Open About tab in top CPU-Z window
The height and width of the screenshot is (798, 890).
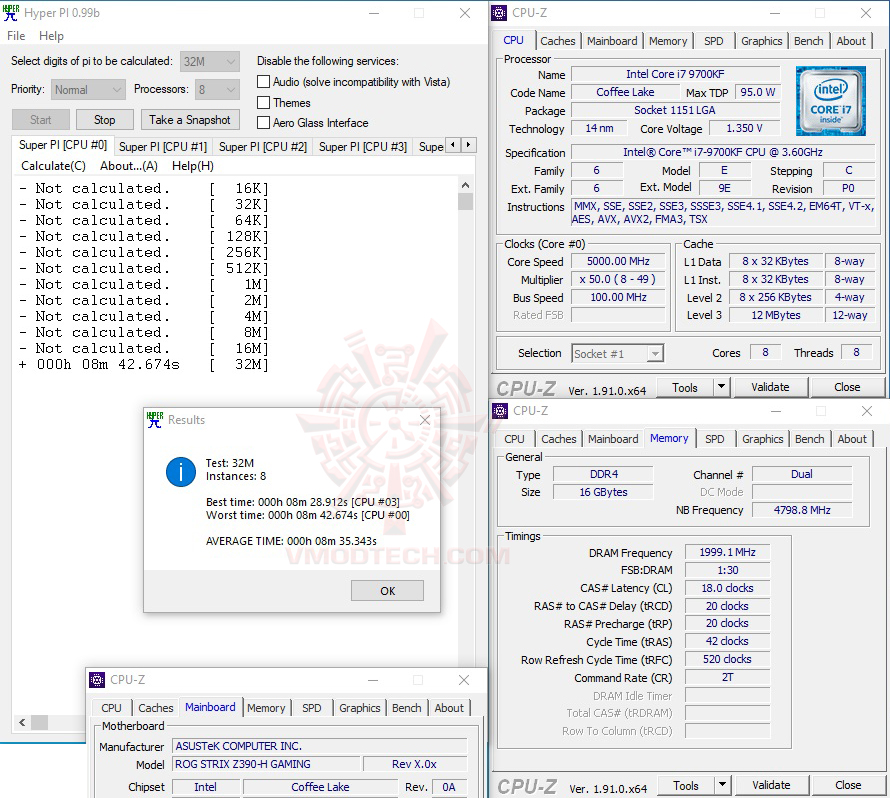pos(851,41)
